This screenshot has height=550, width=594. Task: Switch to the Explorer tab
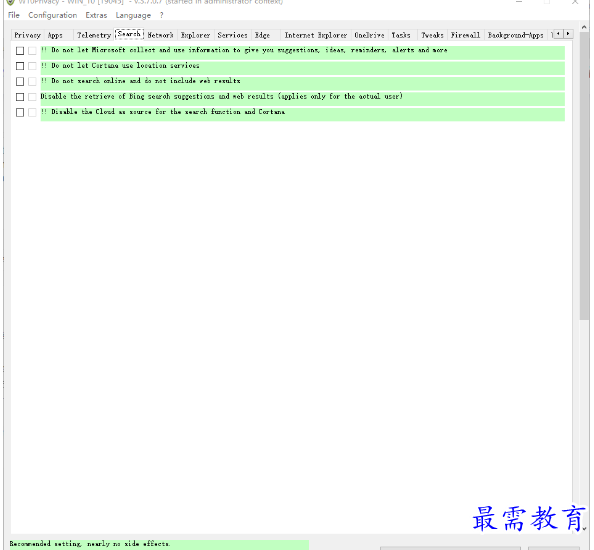point(195,35)
